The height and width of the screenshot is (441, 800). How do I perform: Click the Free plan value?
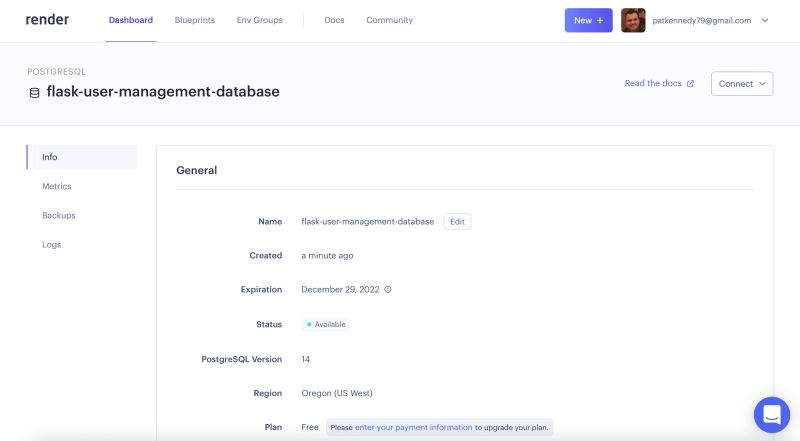click(310, 427)
